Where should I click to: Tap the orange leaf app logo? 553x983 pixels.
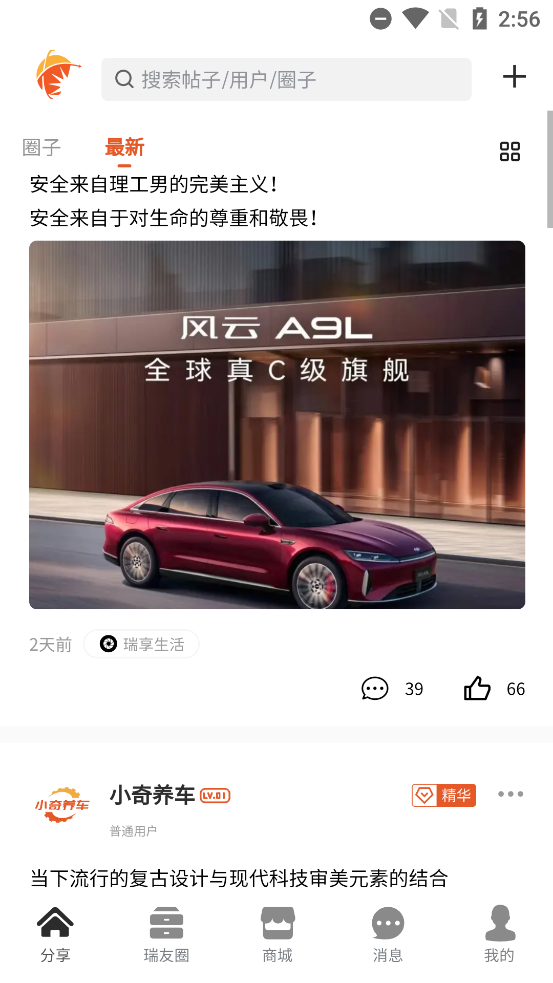pos(58,75)
